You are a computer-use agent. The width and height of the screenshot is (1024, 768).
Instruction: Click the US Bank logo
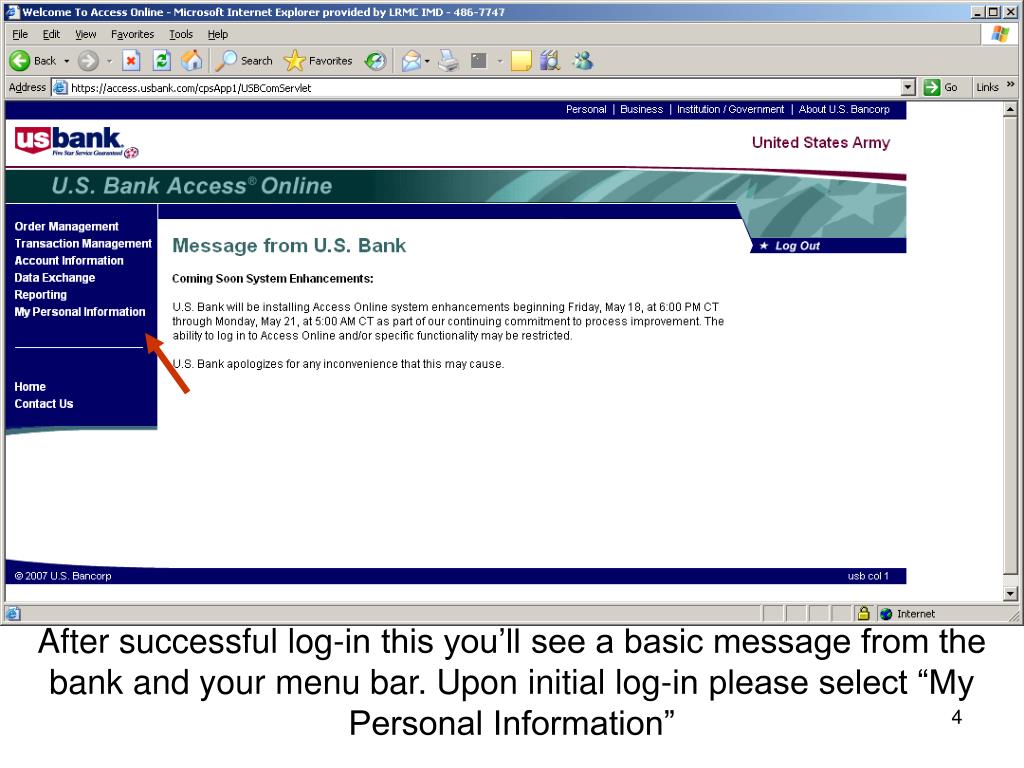[76, 142]
